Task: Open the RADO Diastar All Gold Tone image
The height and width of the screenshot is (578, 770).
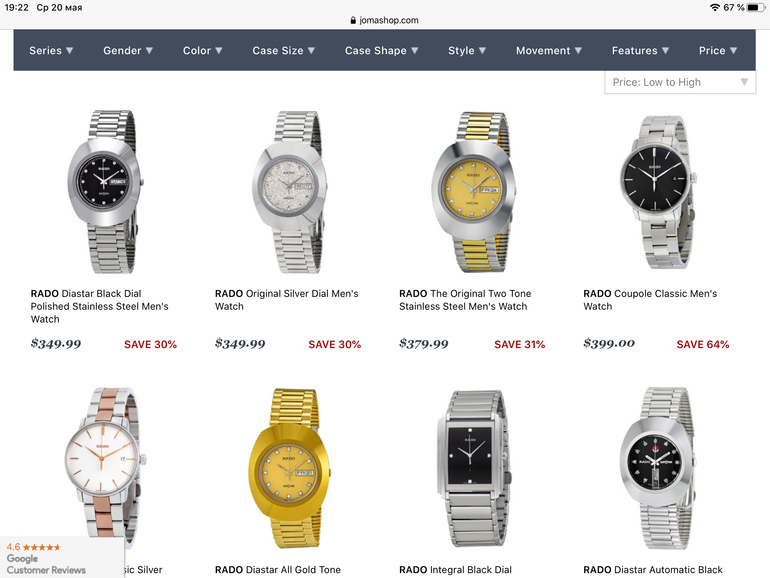Action: (x=290, y=468)
